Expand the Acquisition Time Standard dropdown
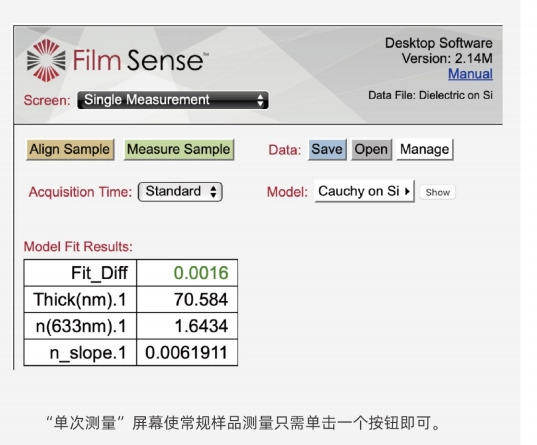 tap(180, 191)
